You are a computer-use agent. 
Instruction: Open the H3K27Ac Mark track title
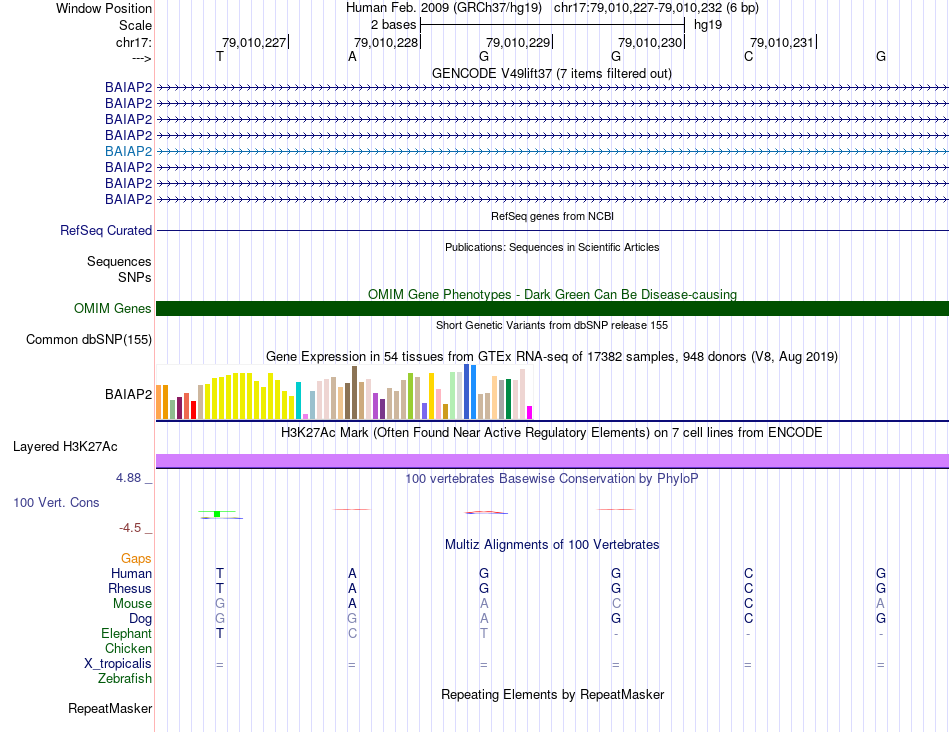coord(552,433)
